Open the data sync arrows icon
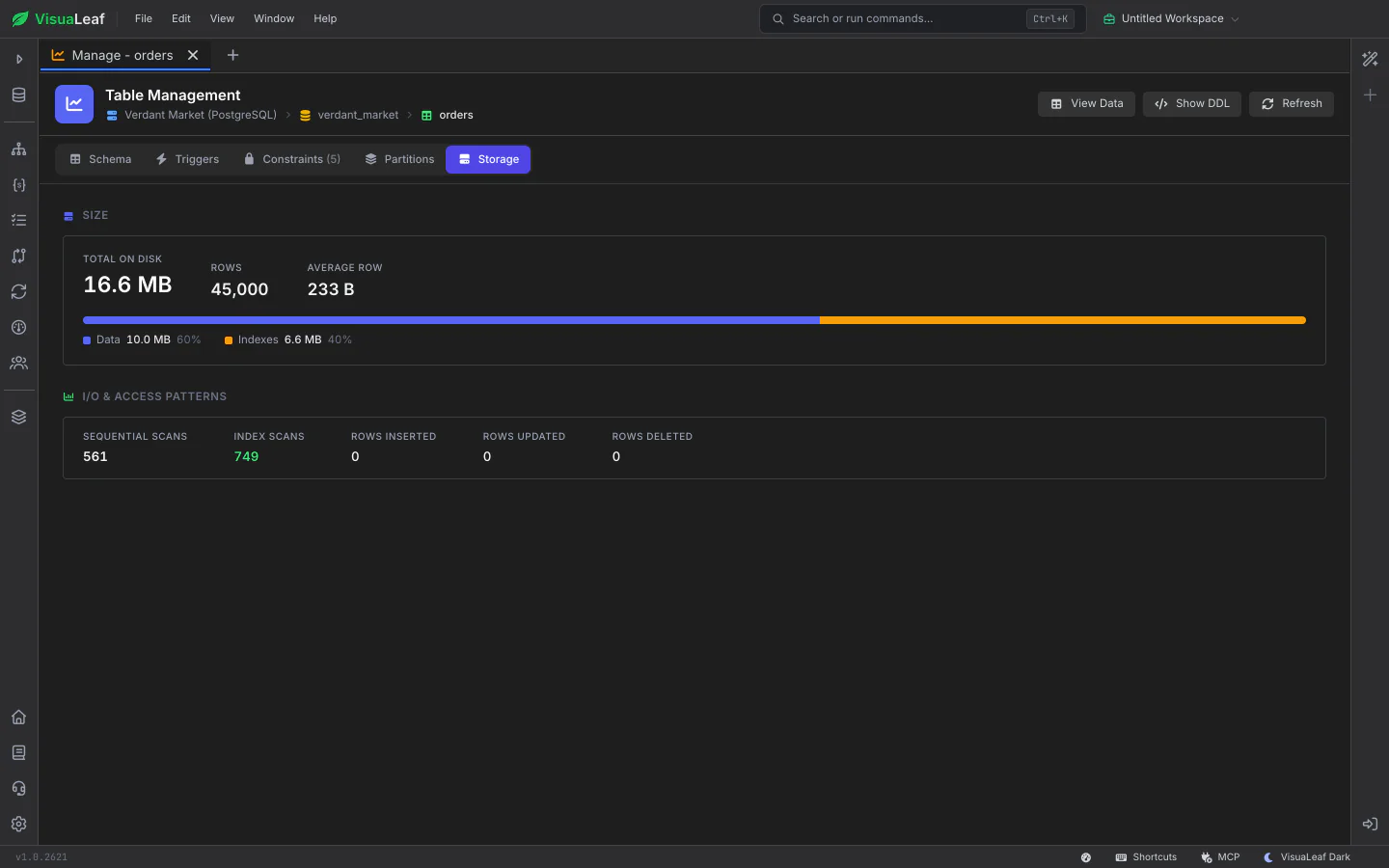Viewport: 1389px width, 868px height. 18,292
